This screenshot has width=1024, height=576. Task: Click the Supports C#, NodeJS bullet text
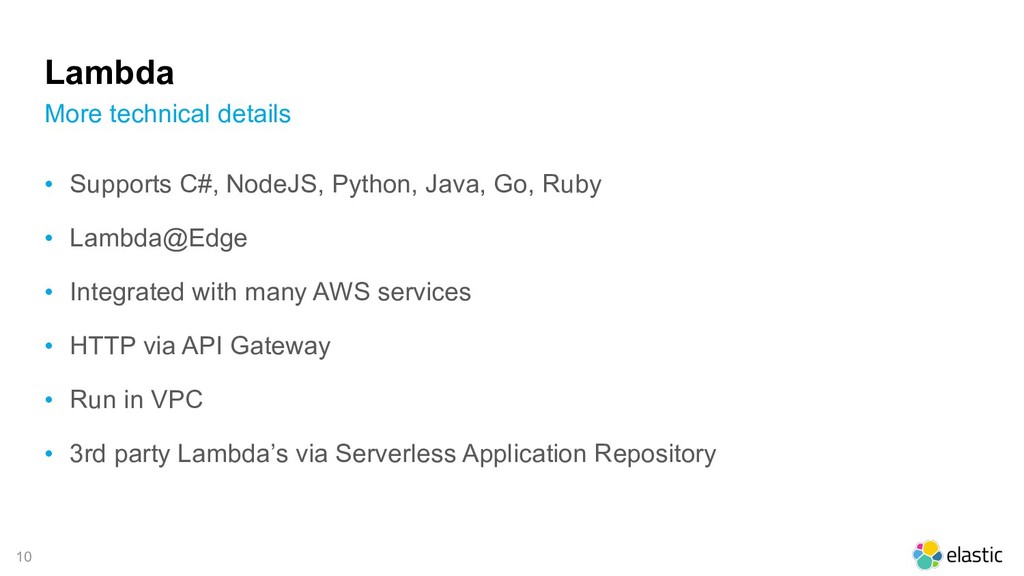(x=335, y=184)
